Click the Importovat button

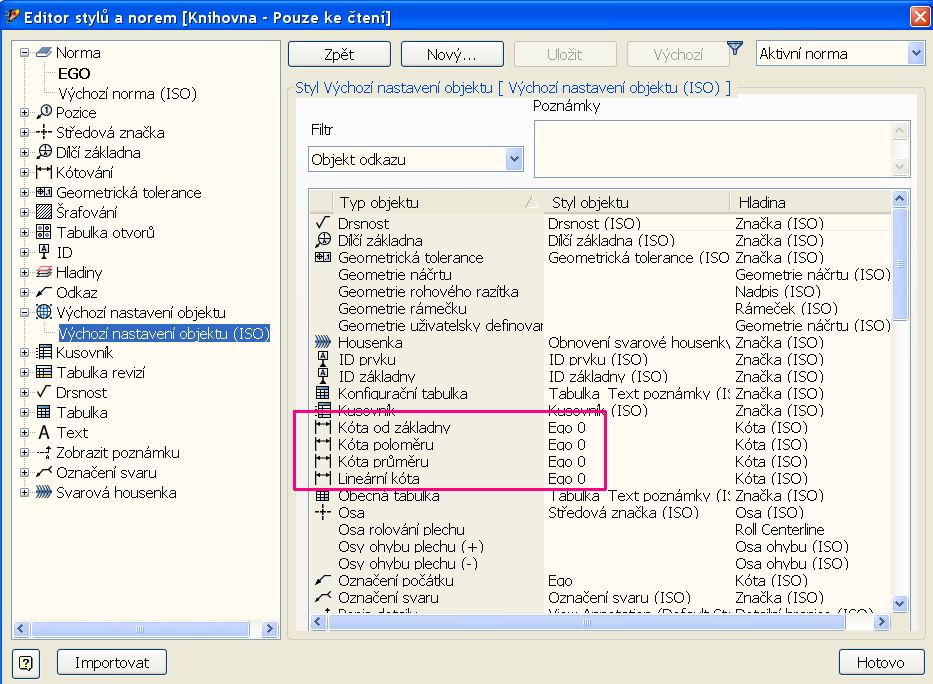click(x=112, y=662)
